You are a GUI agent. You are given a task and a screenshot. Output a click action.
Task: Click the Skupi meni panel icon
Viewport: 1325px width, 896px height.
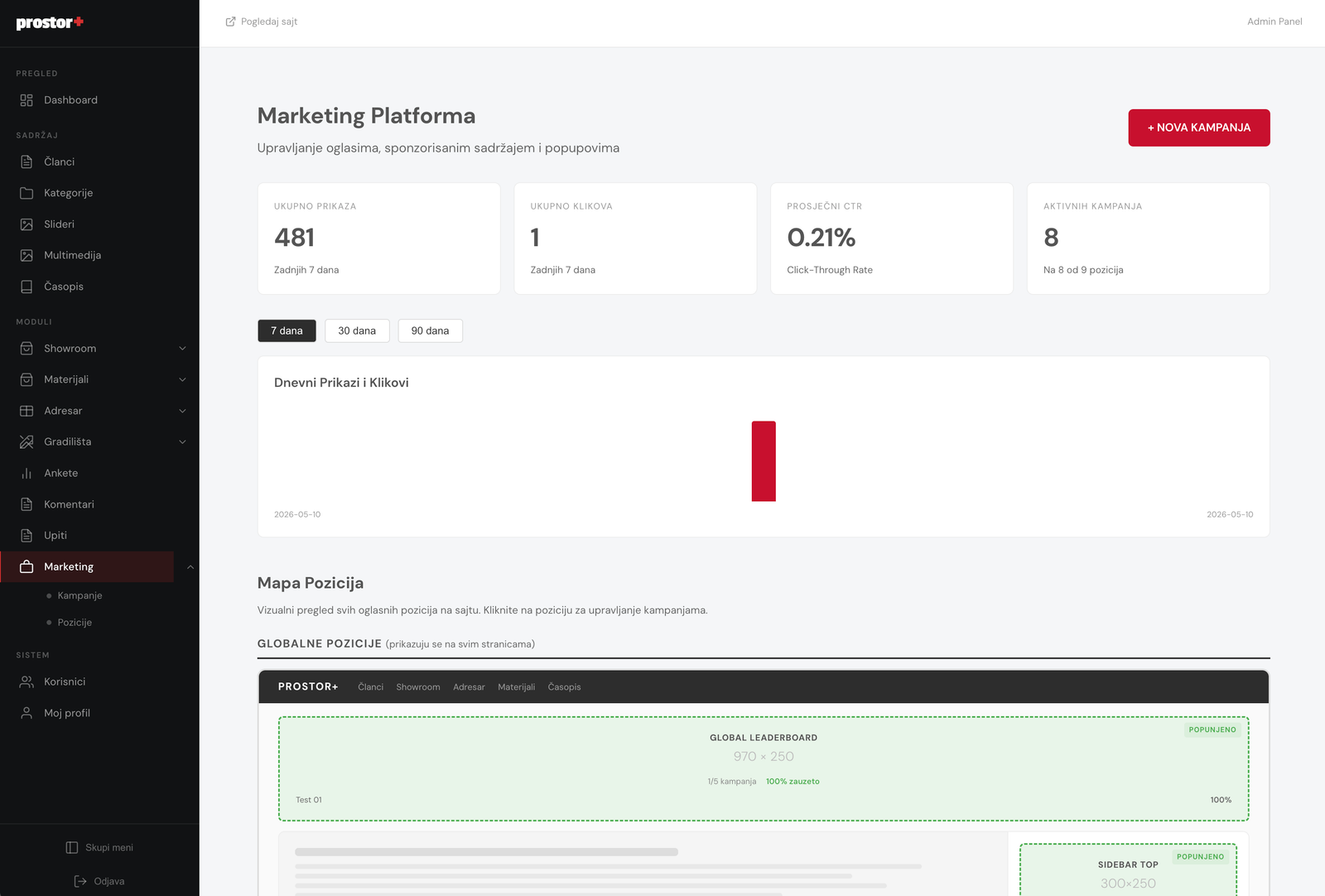[x=72, y=847]
